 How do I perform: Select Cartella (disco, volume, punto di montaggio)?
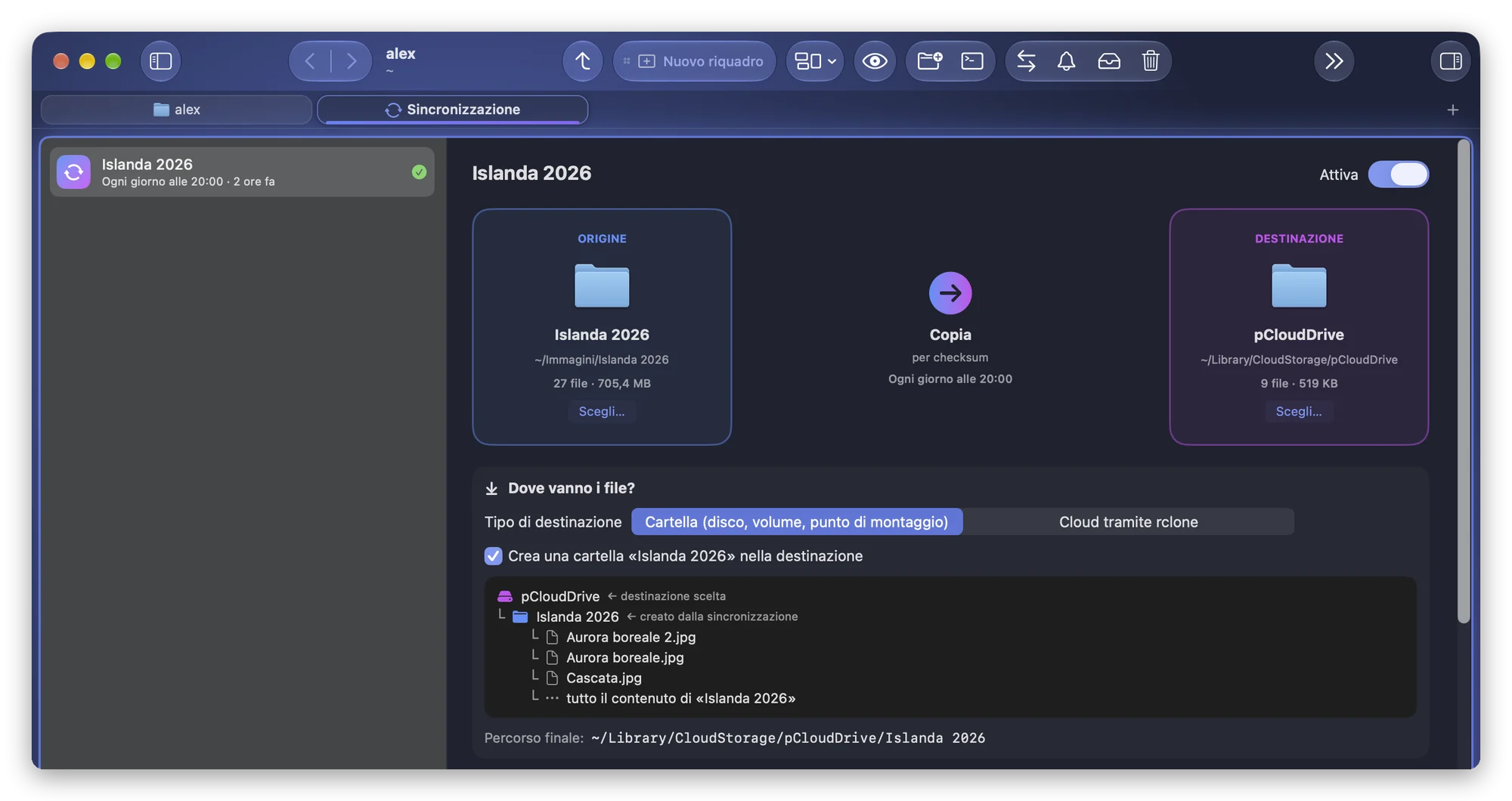[797, 522]
